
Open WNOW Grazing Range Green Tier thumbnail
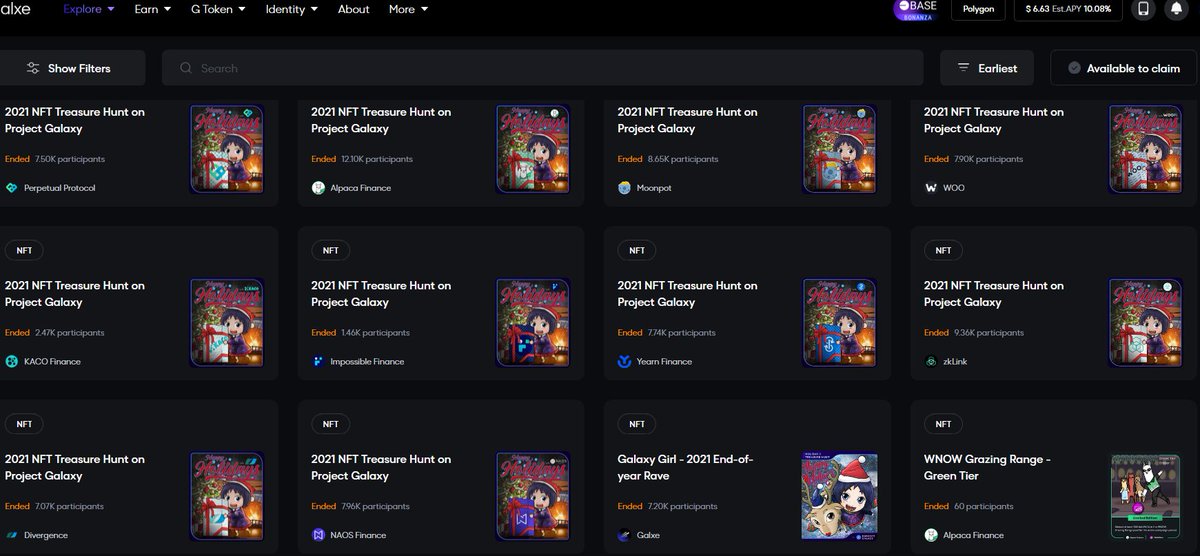click(x=1146, y=496)
